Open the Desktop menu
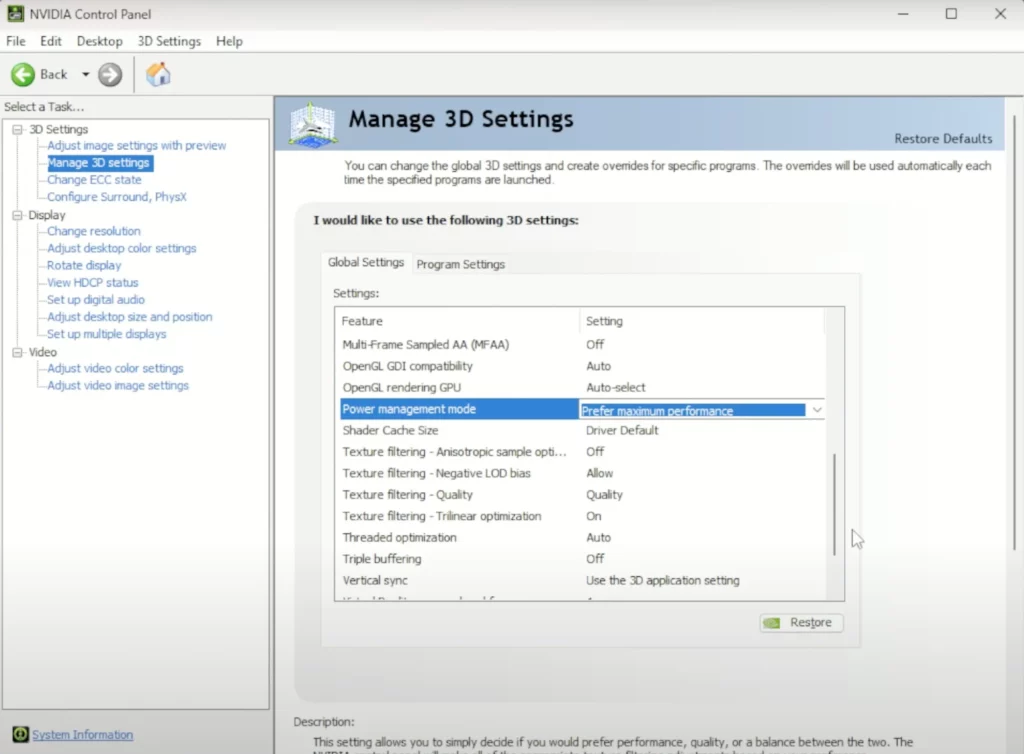This screenshot has height=754, width=1024. [x=99, y=41]
